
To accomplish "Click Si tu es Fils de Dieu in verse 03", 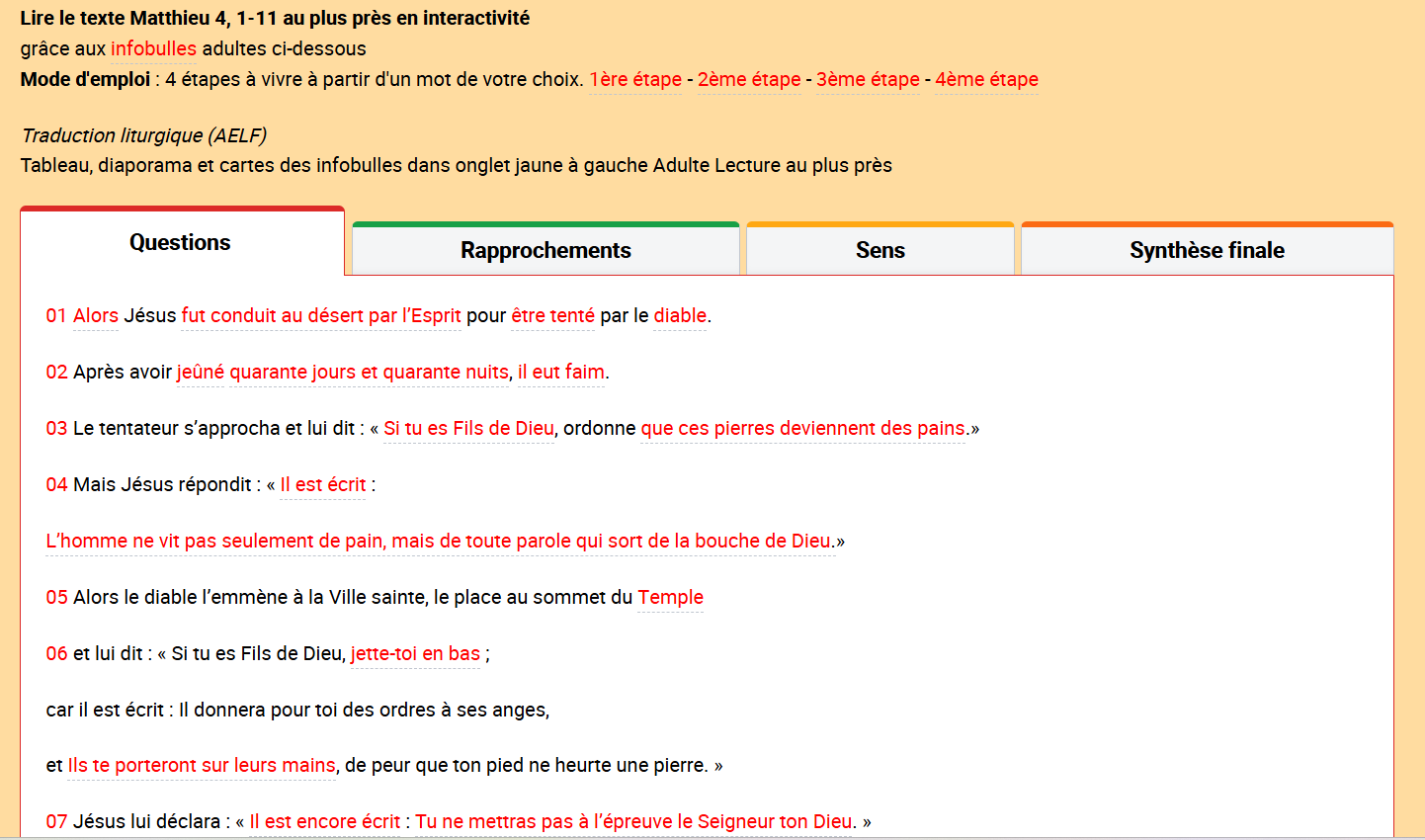I will tap(469, 428).
